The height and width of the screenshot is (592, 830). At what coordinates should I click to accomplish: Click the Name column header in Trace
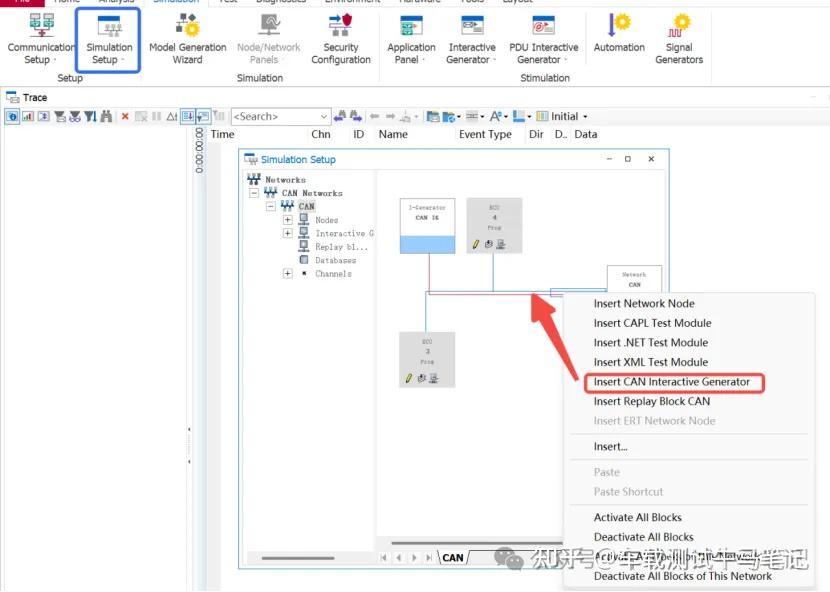[x=393, y=134]
